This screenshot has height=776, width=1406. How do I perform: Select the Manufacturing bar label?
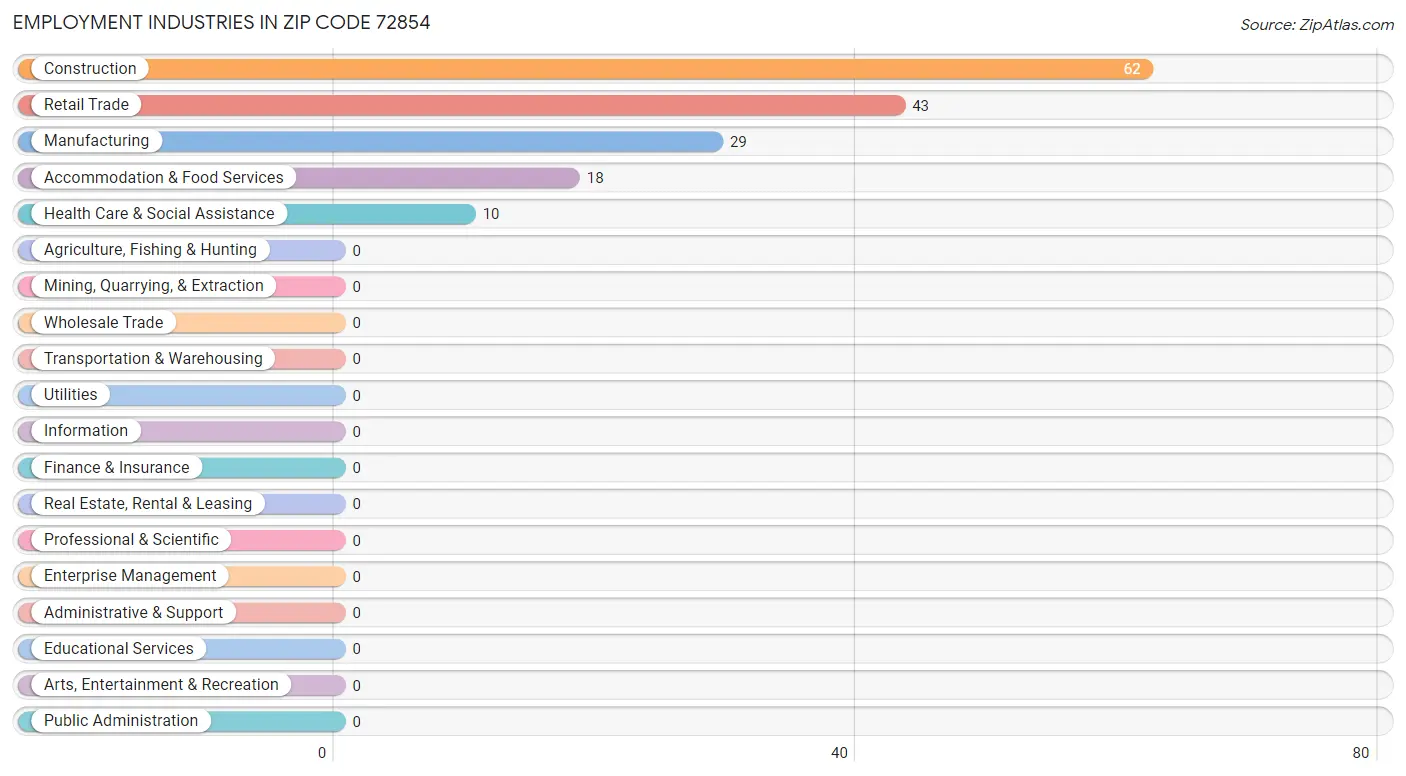(96, 141)
